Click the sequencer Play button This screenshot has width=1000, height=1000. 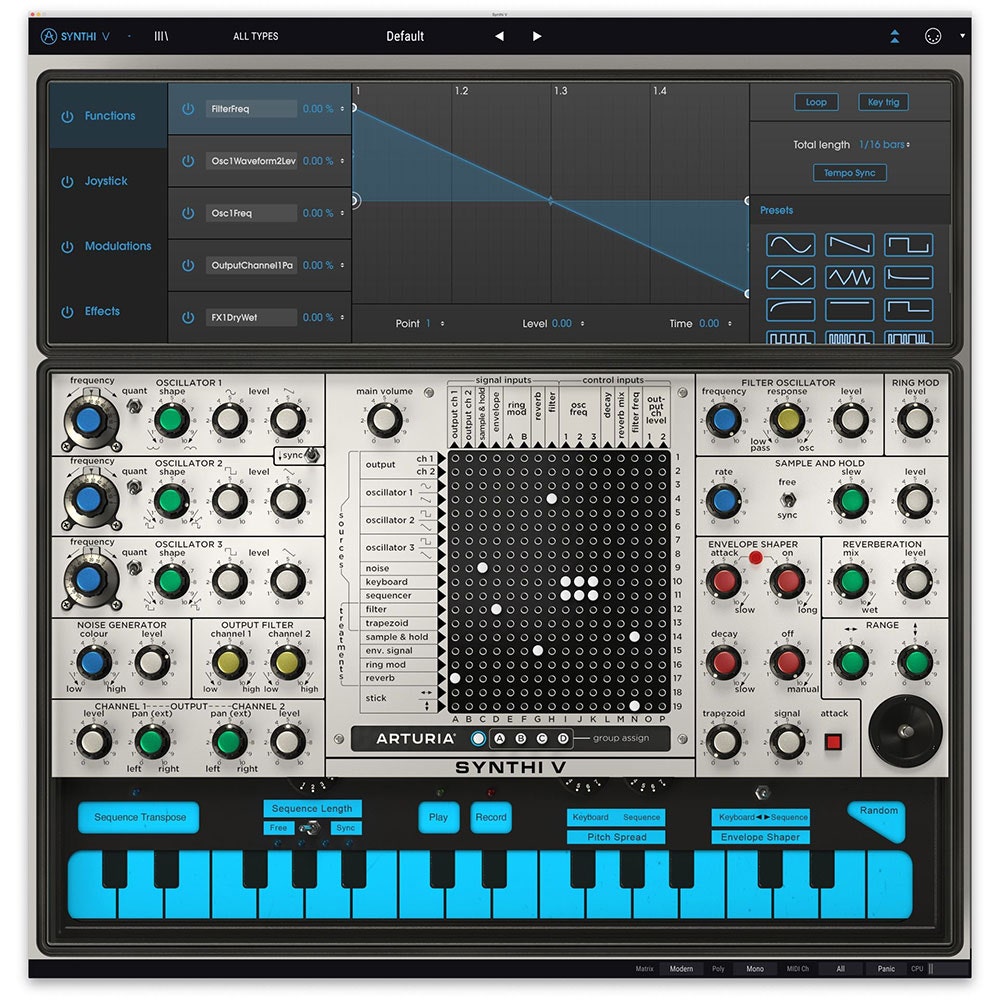point(438,818)
